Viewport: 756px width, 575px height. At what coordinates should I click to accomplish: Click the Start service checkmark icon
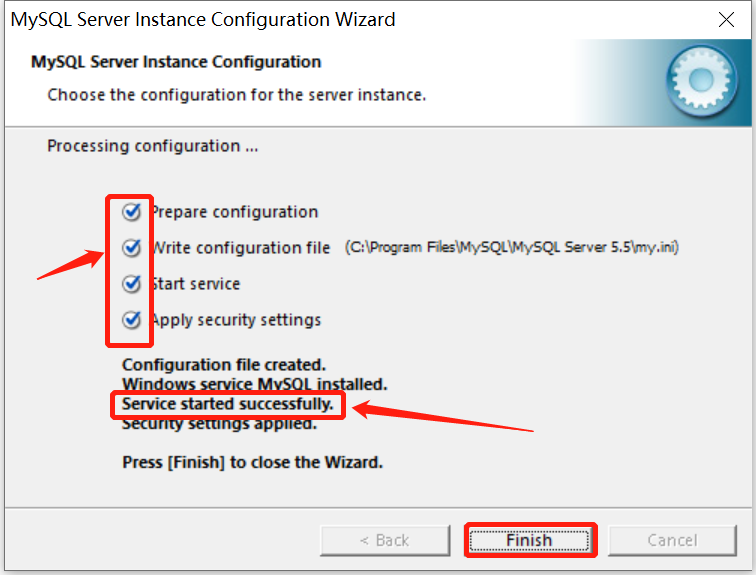pyautogui.click(x=131, y=284)
